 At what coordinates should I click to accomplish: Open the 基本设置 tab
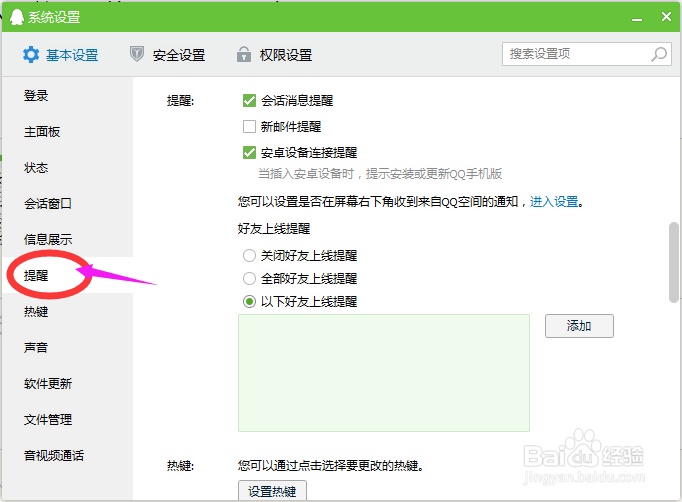[x=60, y=55]
